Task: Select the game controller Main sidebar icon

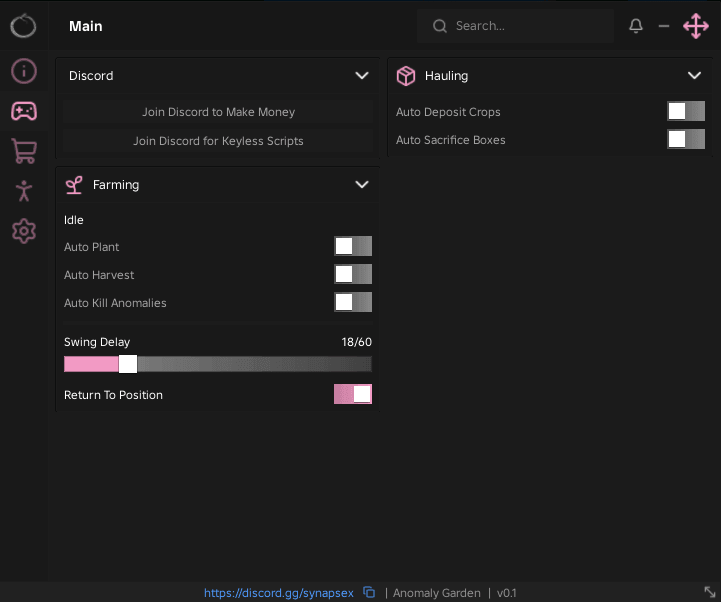Action: tap(24, 111)
